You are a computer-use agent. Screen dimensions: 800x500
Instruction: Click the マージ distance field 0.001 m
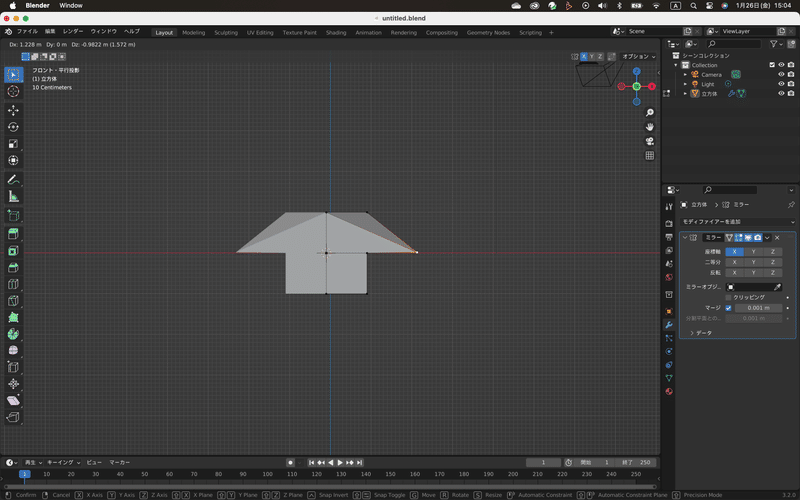(x=758, y=308)
